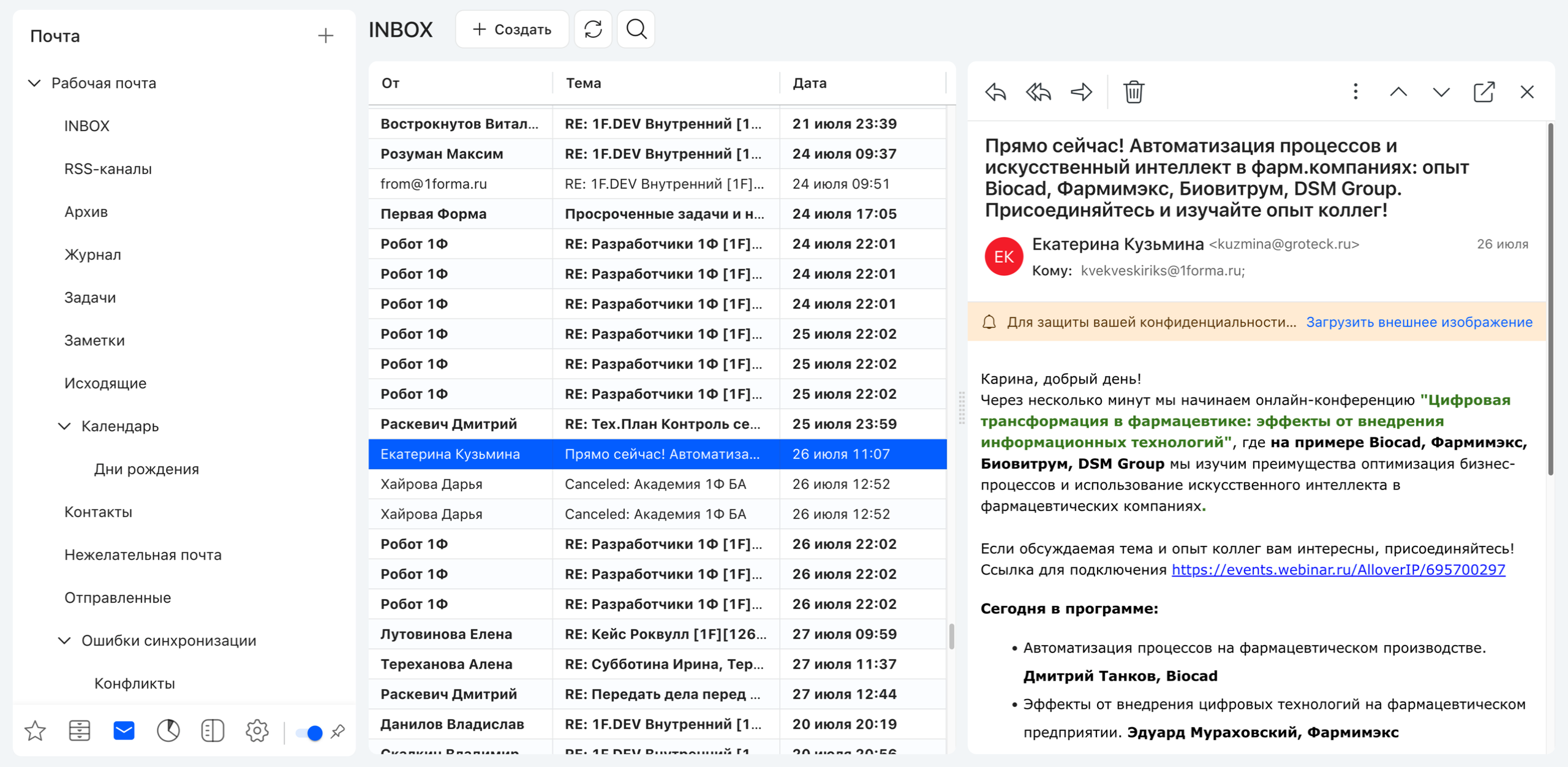Collapse the Календарь folder
Image resolution: width=1568 pixels, height=767 pixels.
(64, 426)
